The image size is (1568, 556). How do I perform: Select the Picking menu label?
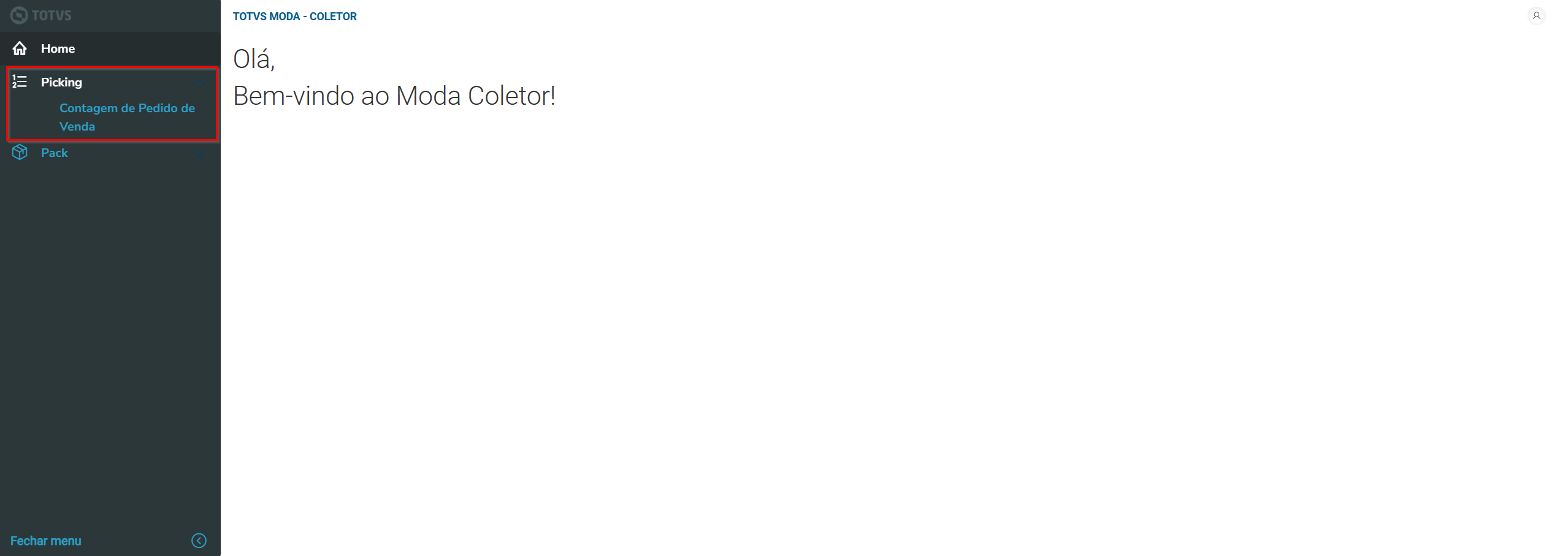click(x=61, y=82)
